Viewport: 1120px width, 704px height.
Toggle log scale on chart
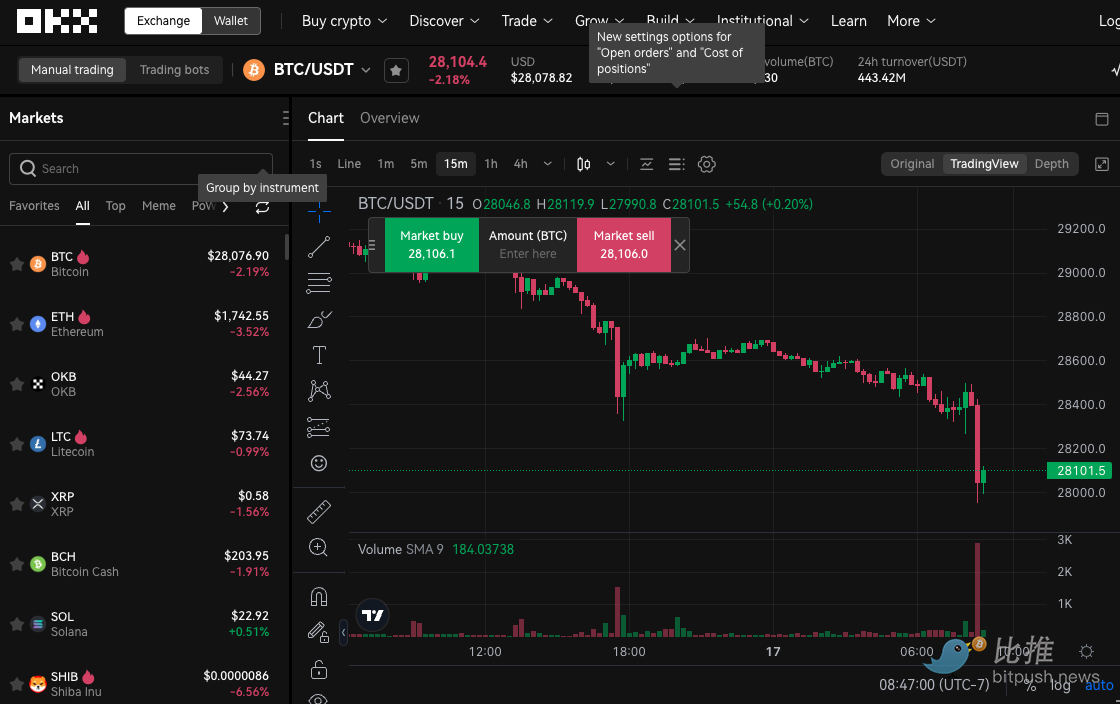coord(1060,685)
